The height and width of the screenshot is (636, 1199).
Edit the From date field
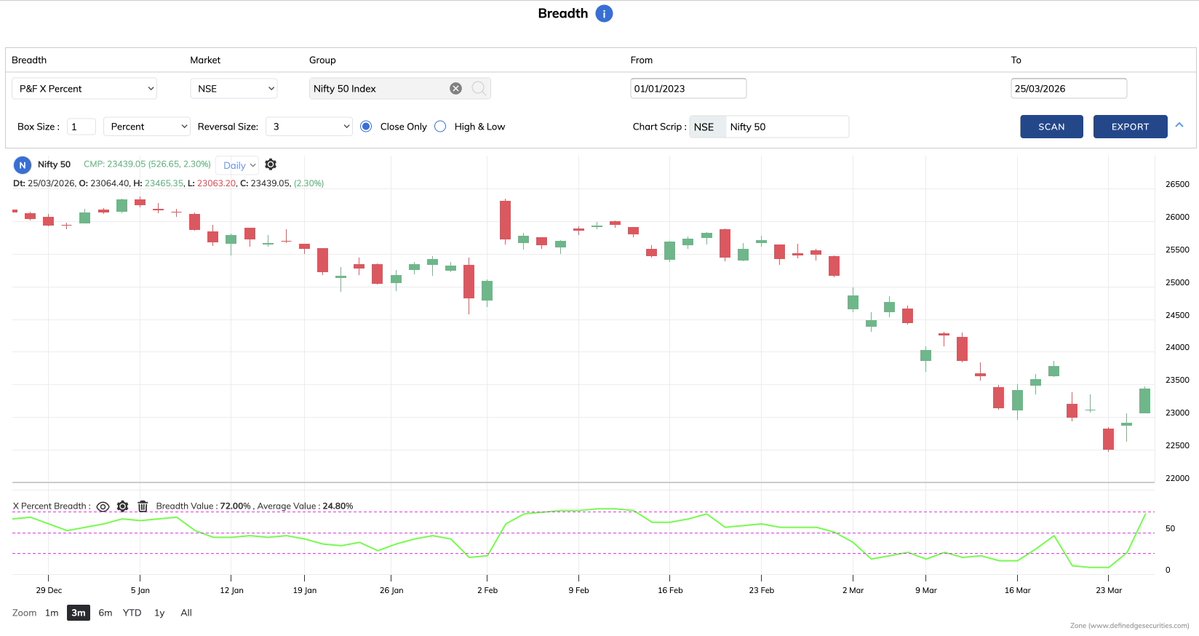pyautogui.click(x=687, y=88)
